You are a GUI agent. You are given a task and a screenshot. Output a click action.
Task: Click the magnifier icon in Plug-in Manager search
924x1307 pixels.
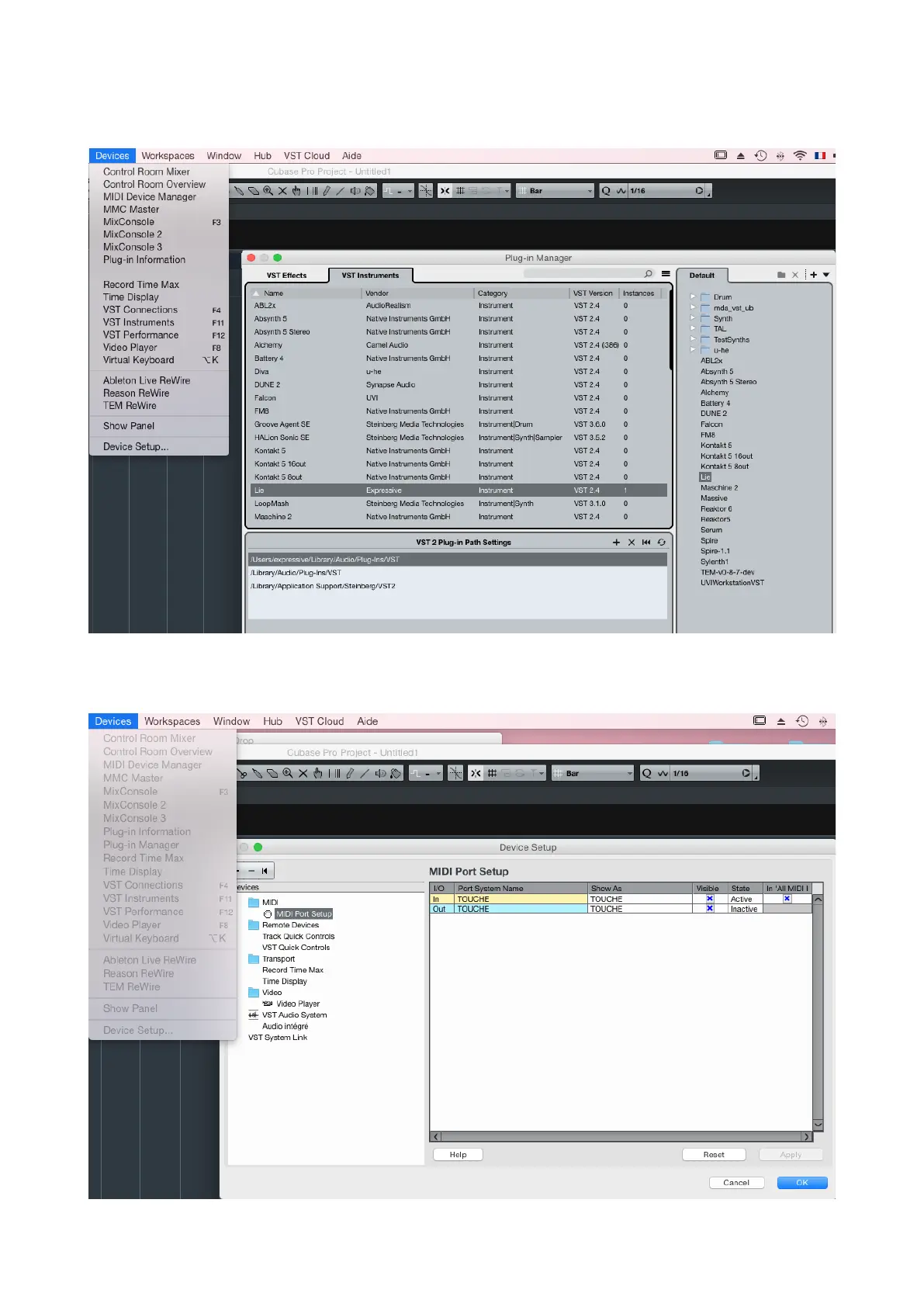click(x=649, y=274)
